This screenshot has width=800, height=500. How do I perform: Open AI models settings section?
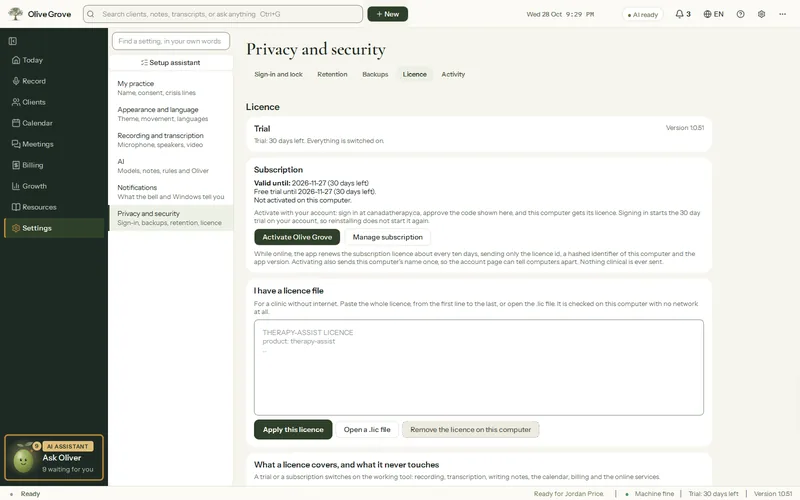point(171,166)
